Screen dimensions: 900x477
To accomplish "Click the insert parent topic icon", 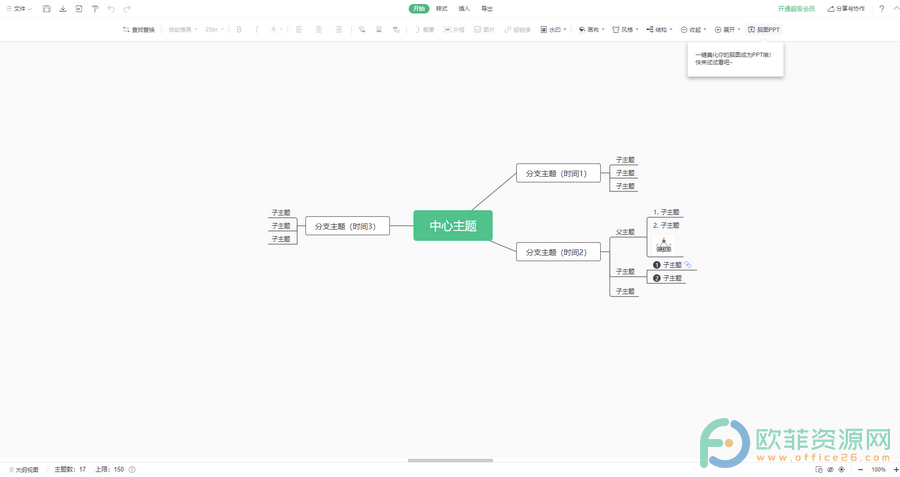I will click(396, 29).
